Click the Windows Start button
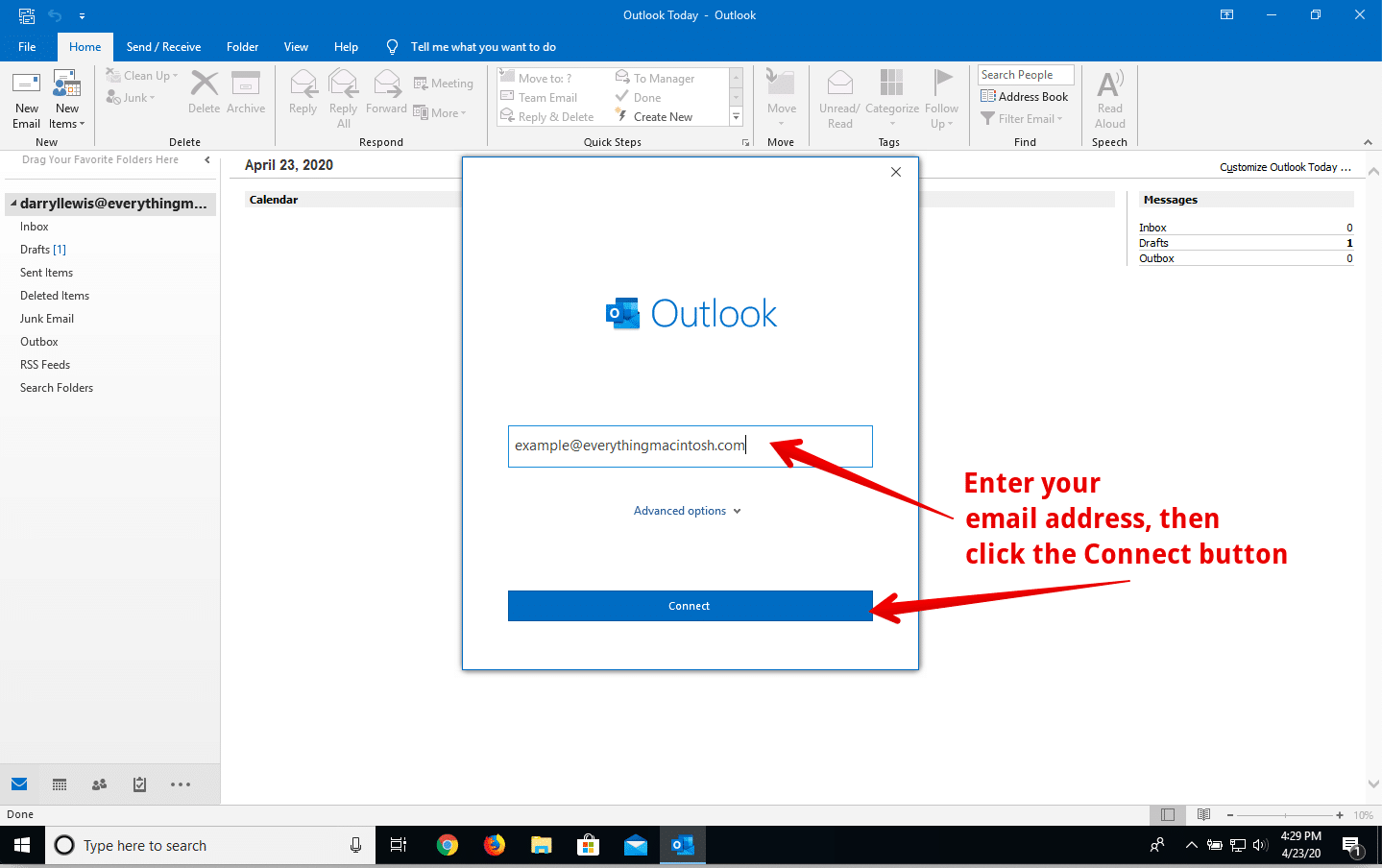The image size is (1382, 868). 22,845
